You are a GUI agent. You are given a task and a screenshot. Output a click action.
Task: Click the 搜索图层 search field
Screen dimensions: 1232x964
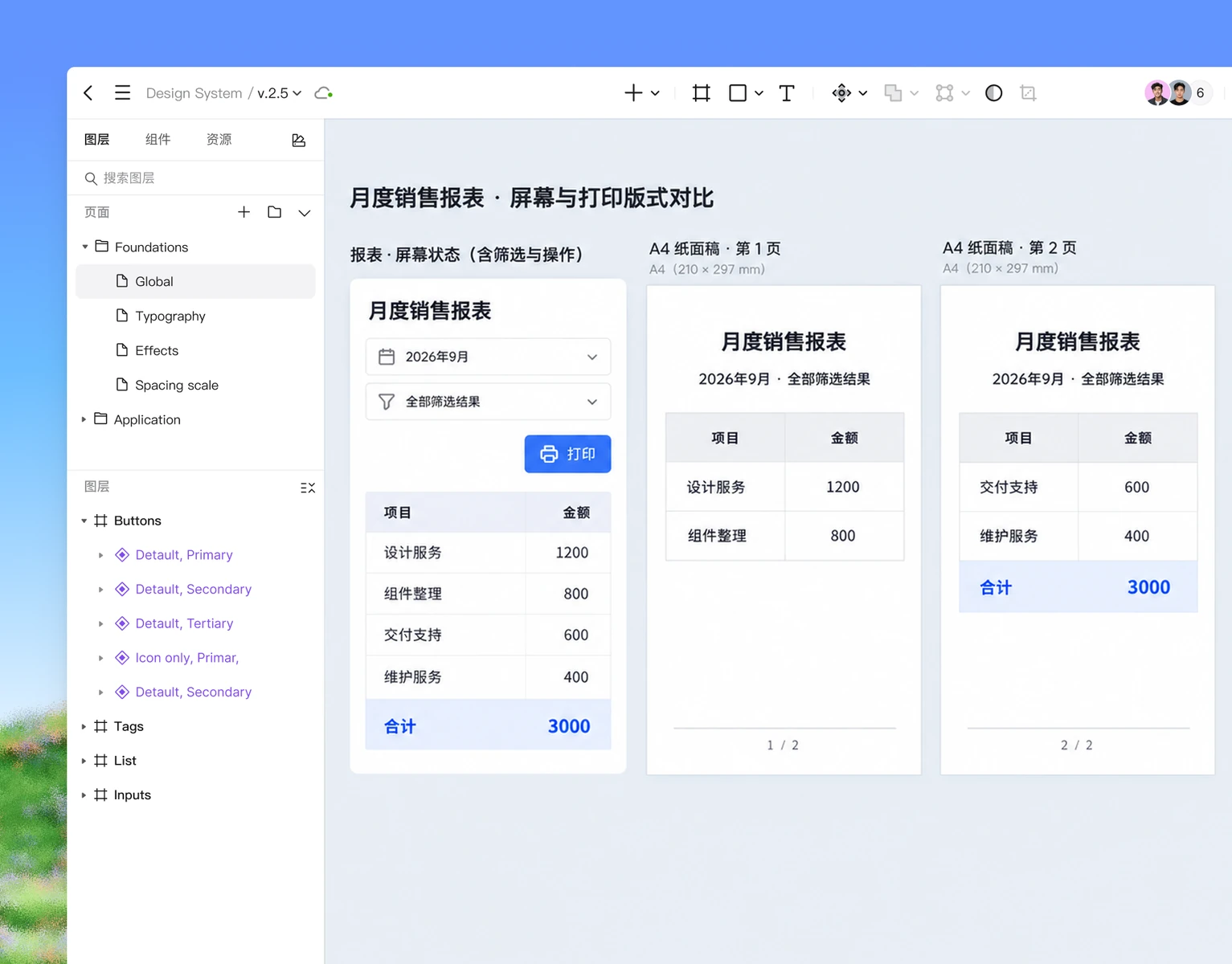195,178
